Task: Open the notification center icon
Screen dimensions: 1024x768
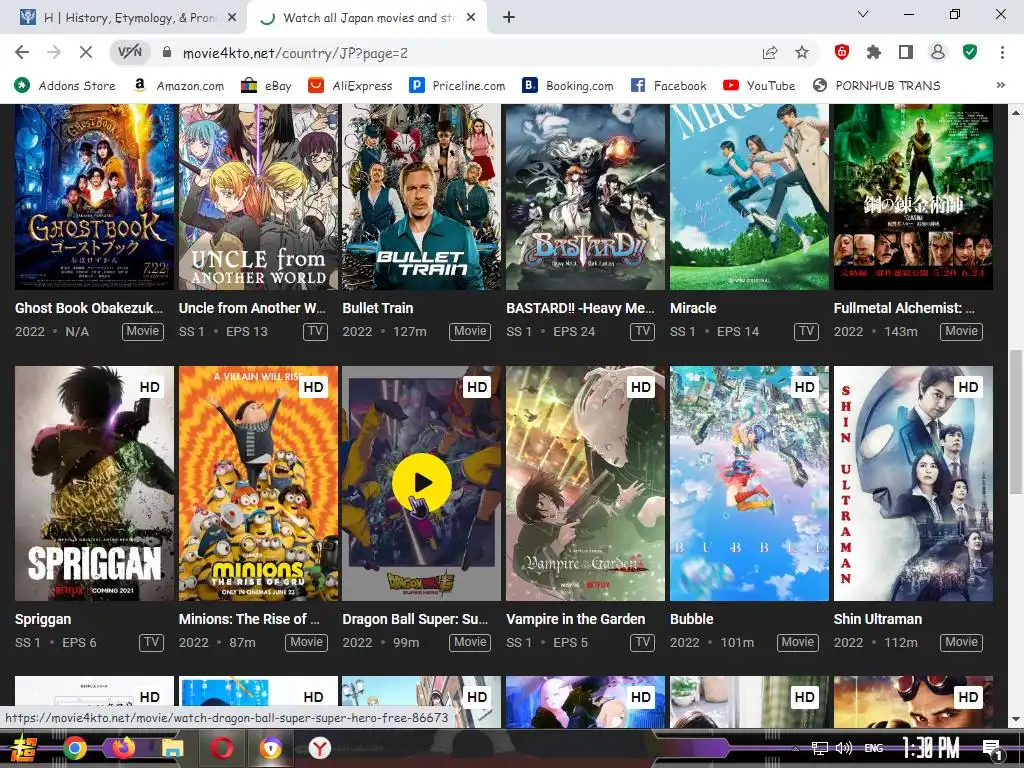Action: click(x=992, y=748)
